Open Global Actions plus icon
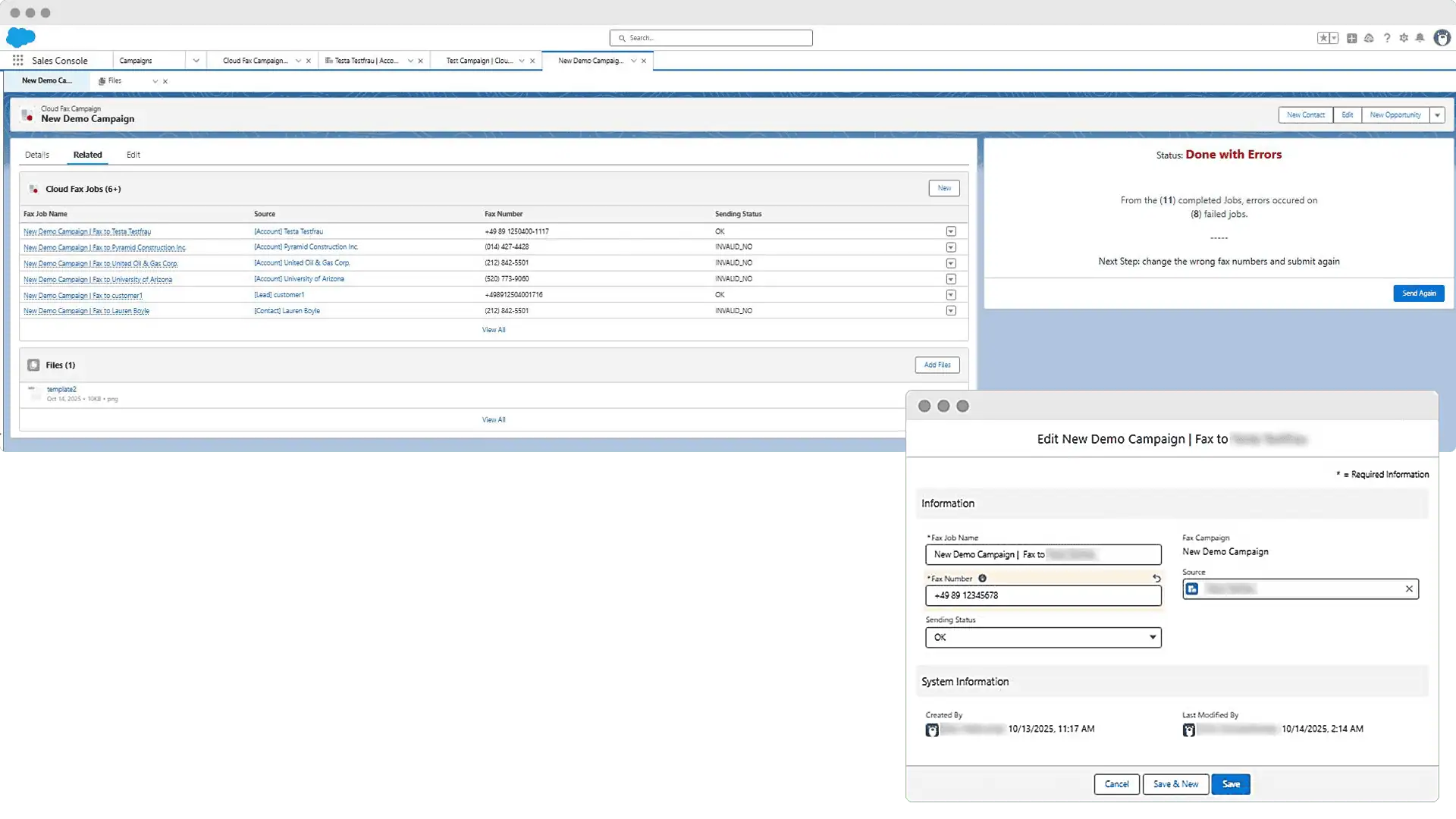The height and width of the screenshot is (819, 1456). pos(1351,38)
